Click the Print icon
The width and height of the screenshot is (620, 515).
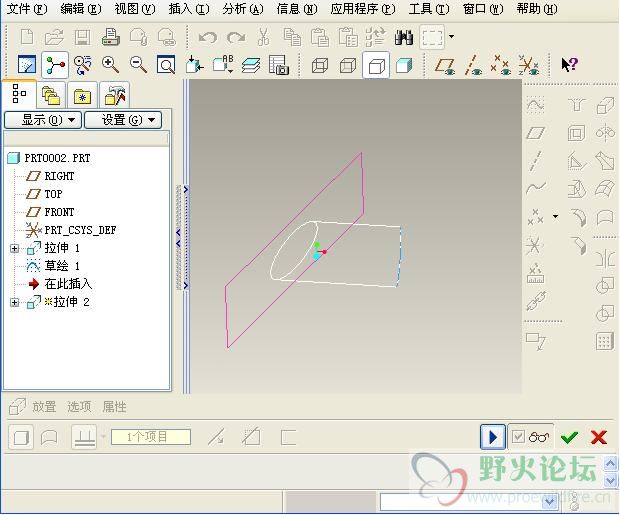[110, 37]
